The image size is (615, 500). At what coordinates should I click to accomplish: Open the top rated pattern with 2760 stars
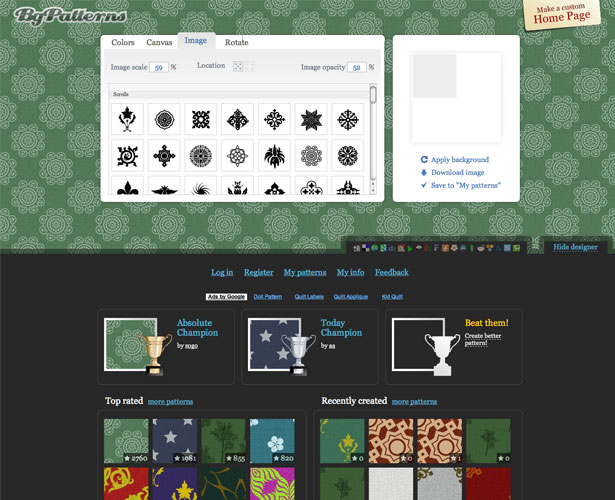[126, 441]
